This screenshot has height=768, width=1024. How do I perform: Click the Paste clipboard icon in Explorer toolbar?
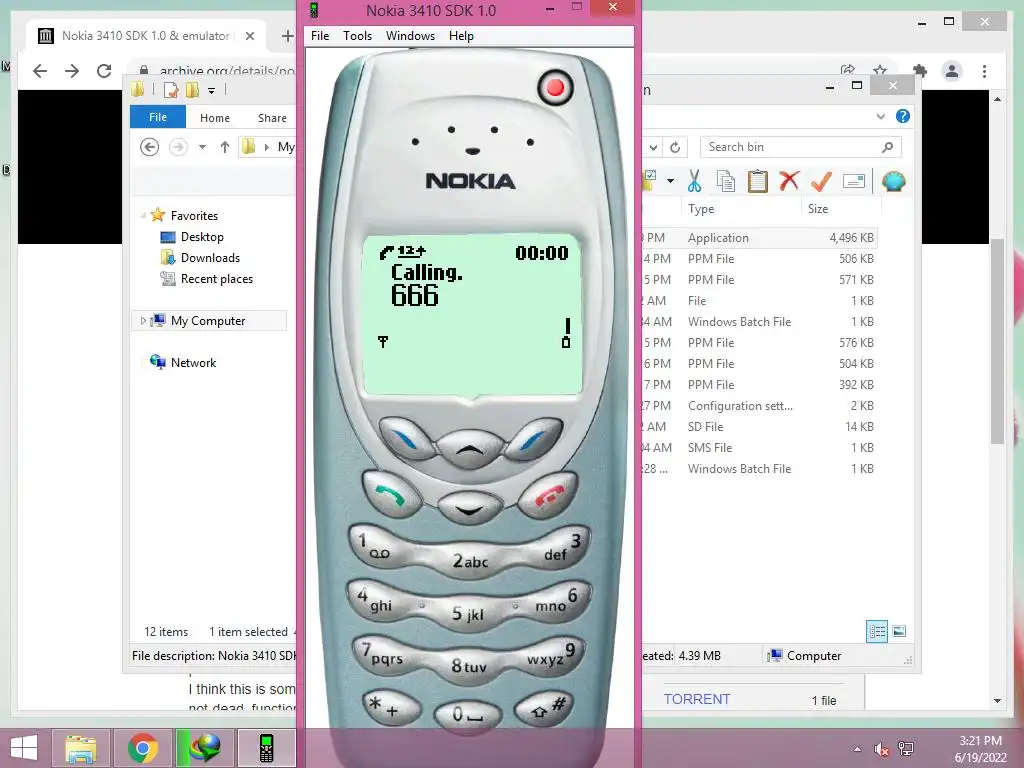click(x=758, y=181)
